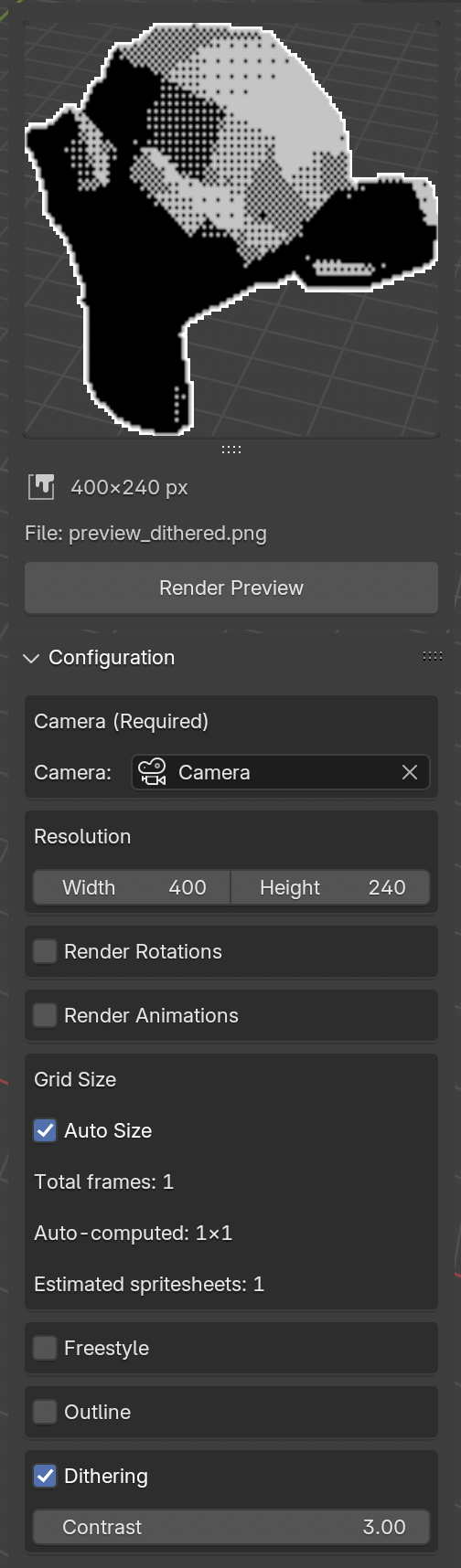Image resolution: width=461 pixels, height=1568 pixels.
Task: Click the camera icon in Camera field
Action: coord(152,772)
